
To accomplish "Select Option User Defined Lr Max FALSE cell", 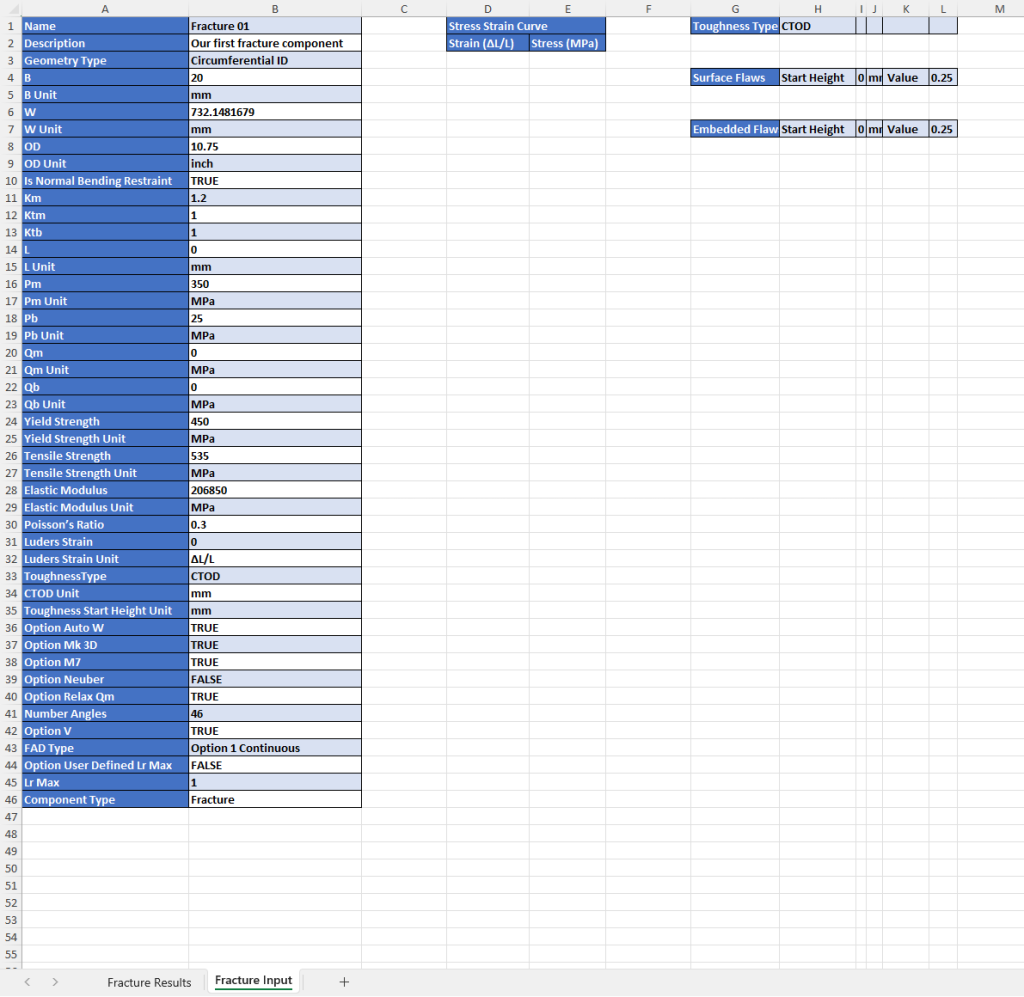I will tap(274, 765).
